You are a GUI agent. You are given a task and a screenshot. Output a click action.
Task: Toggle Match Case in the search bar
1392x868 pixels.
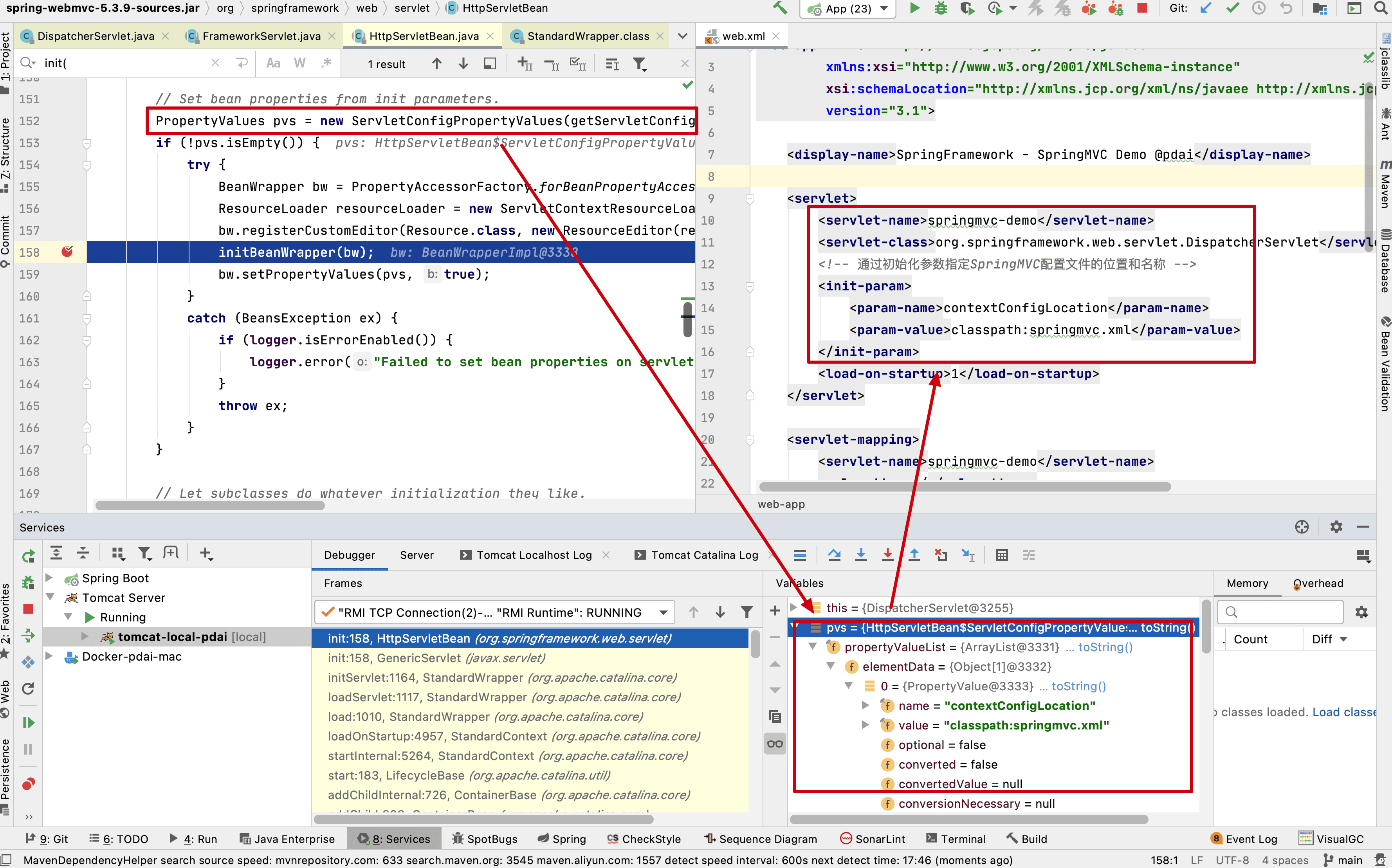point(273,64)
